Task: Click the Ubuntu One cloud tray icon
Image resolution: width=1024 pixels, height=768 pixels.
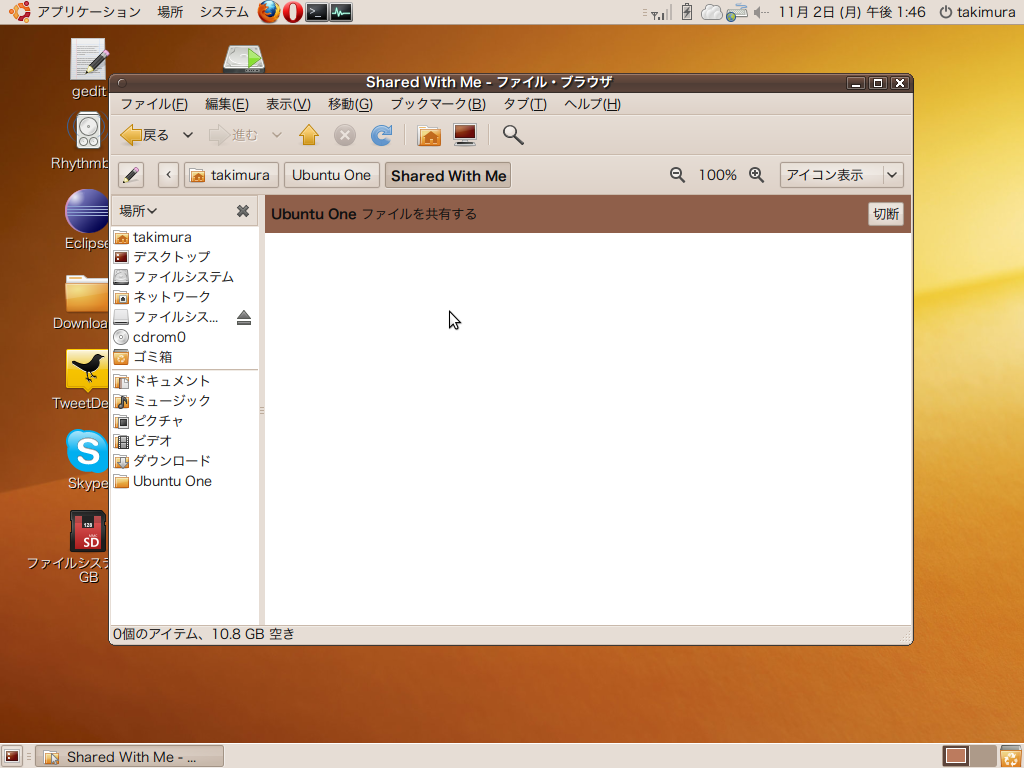Action: (x=711, y=12)
